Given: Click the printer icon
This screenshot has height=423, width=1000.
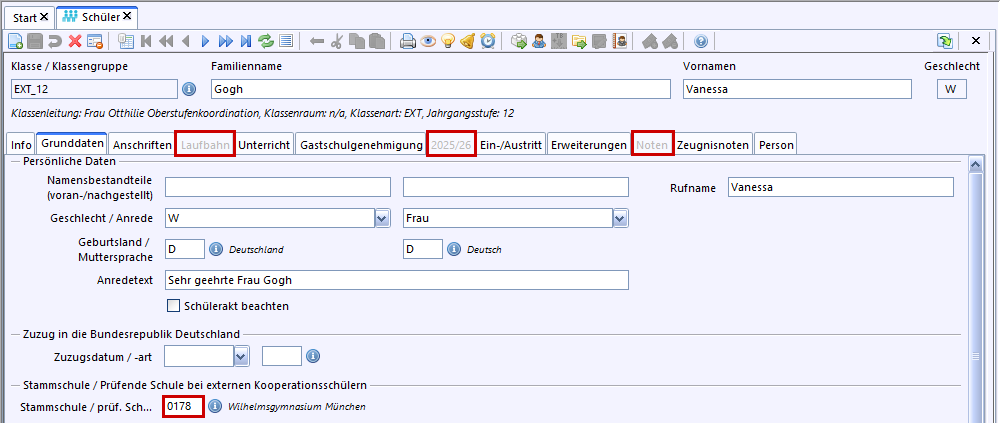Looking at the screenshot, I should click(407, 41).
